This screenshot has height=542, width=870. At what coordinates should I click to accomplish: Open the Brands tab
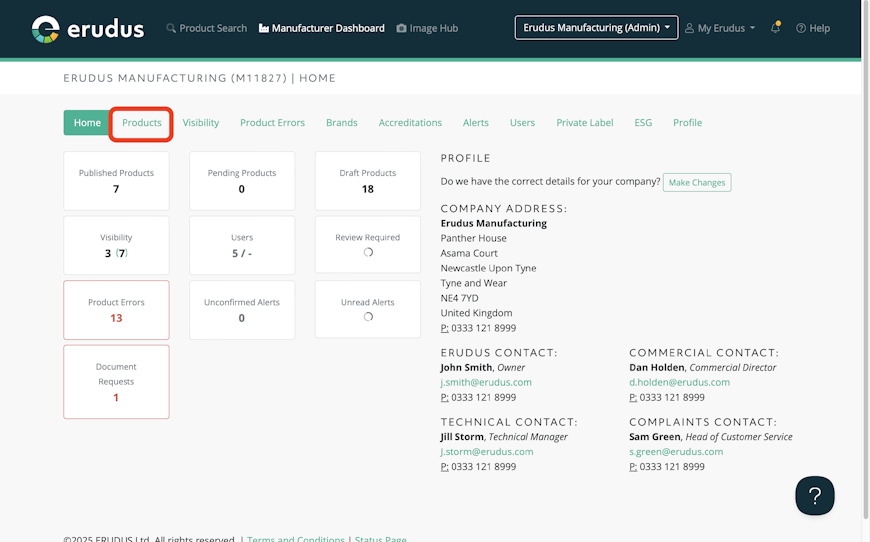pyautogui.click(x=342, y=123)
